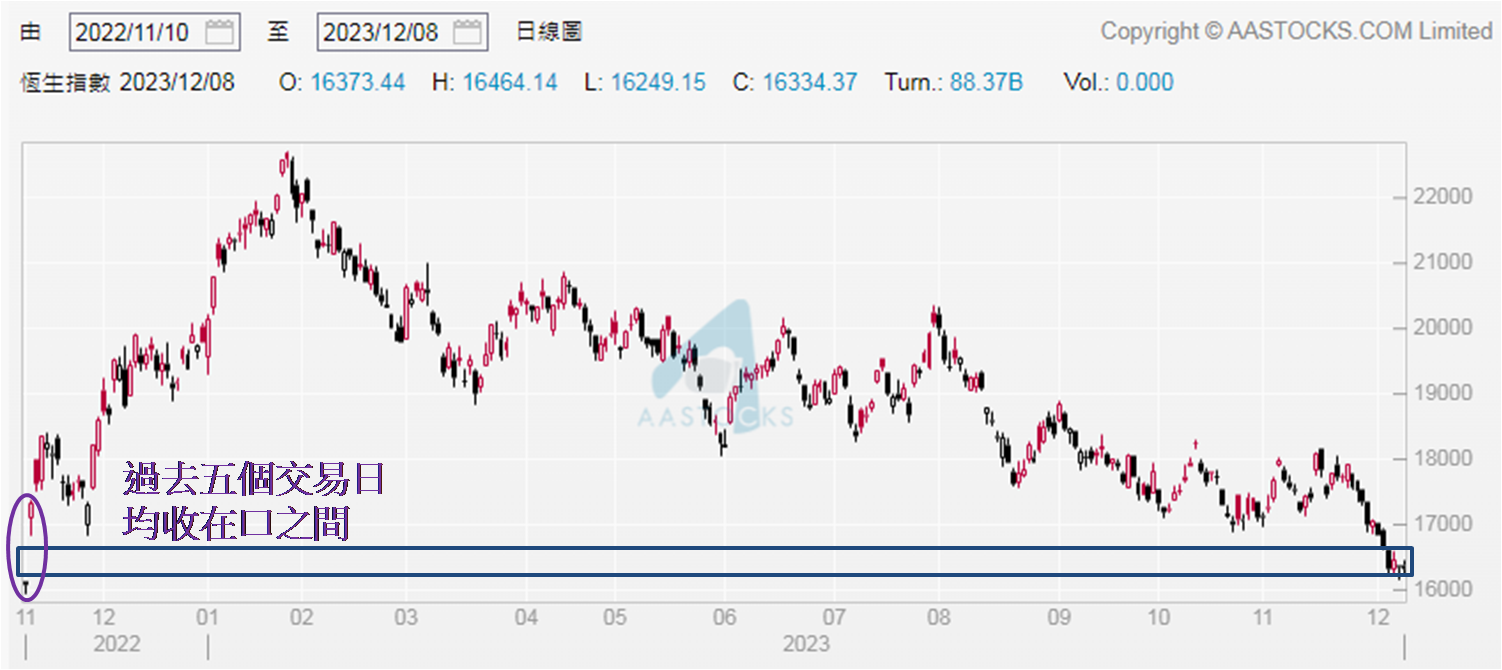Click the turnover value 88.37B
The height and width of the screenshot is (670, 1502).
pos(986,83)
